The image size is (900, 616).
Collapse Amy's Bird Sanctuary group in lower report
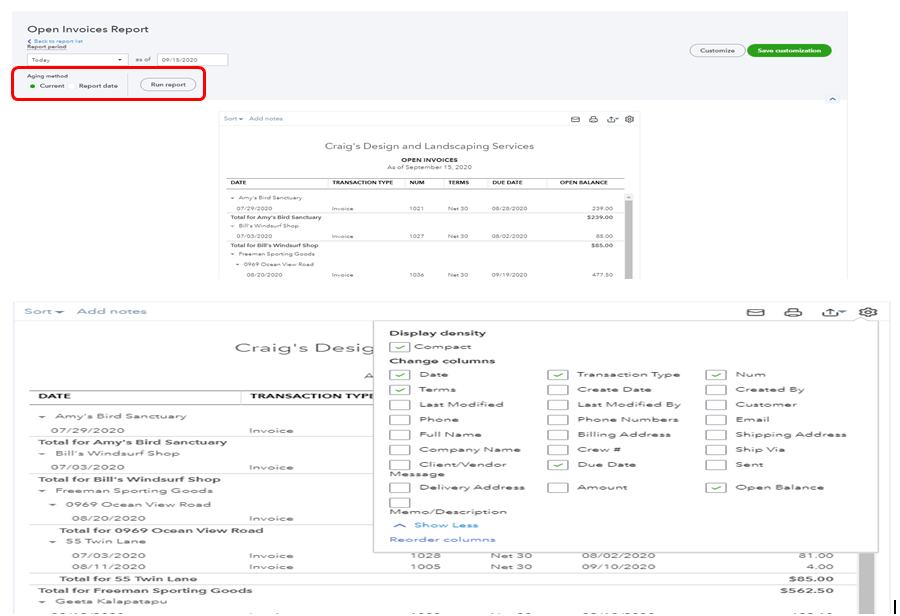42,417
